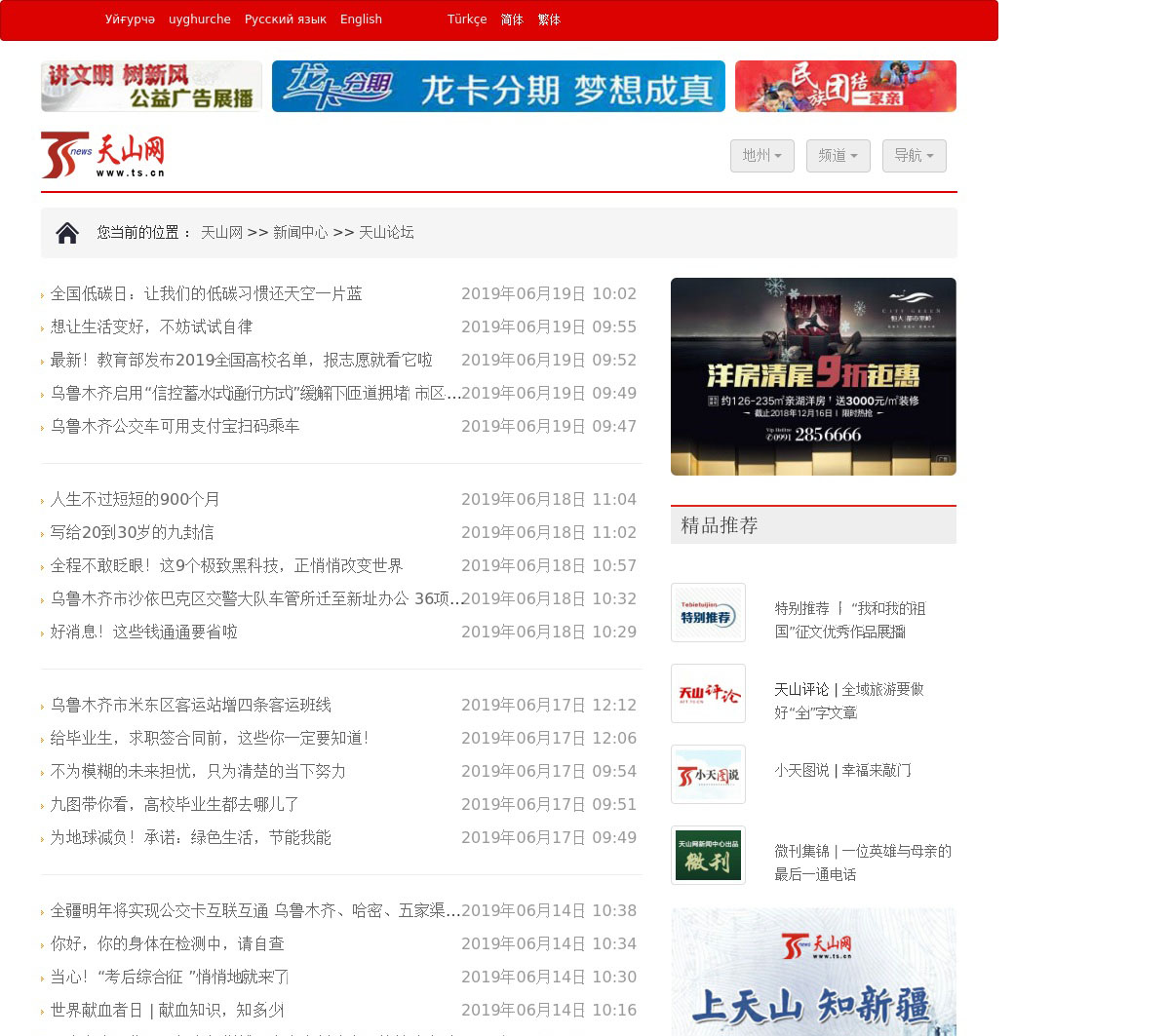Screen dimensions: 1170x1036
Task: Click the home icon in breadcrumb bar
Action: tap(67, 233)
